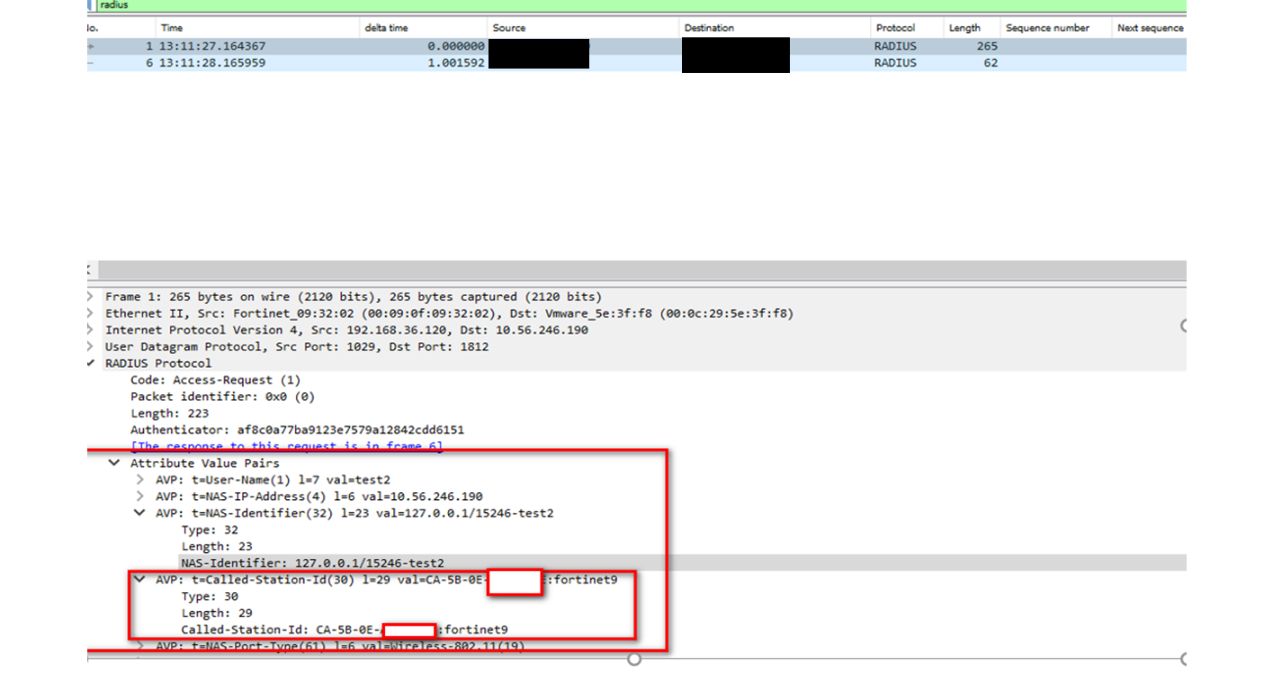Sort by Length column header
Image resolution: width=1273 pixels, height=677 pixels.
pos(964,28)
